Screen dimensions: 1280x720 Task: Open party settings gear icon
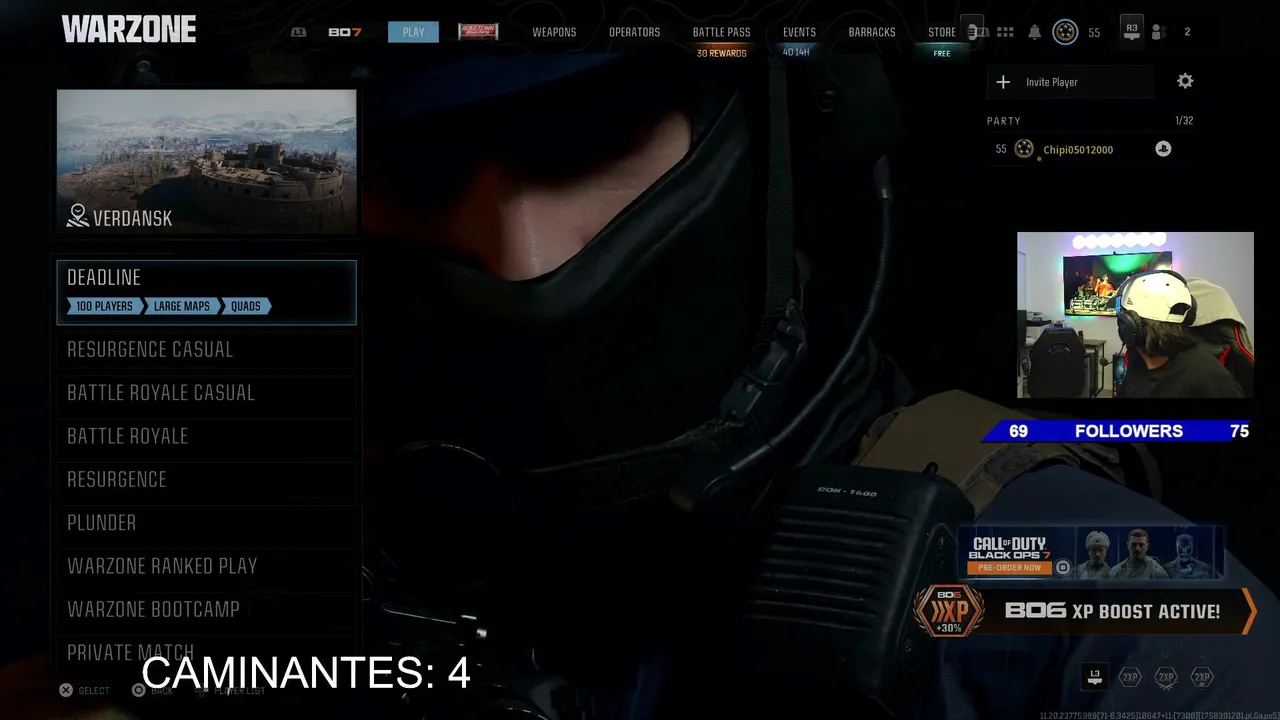click(1185, 81)
